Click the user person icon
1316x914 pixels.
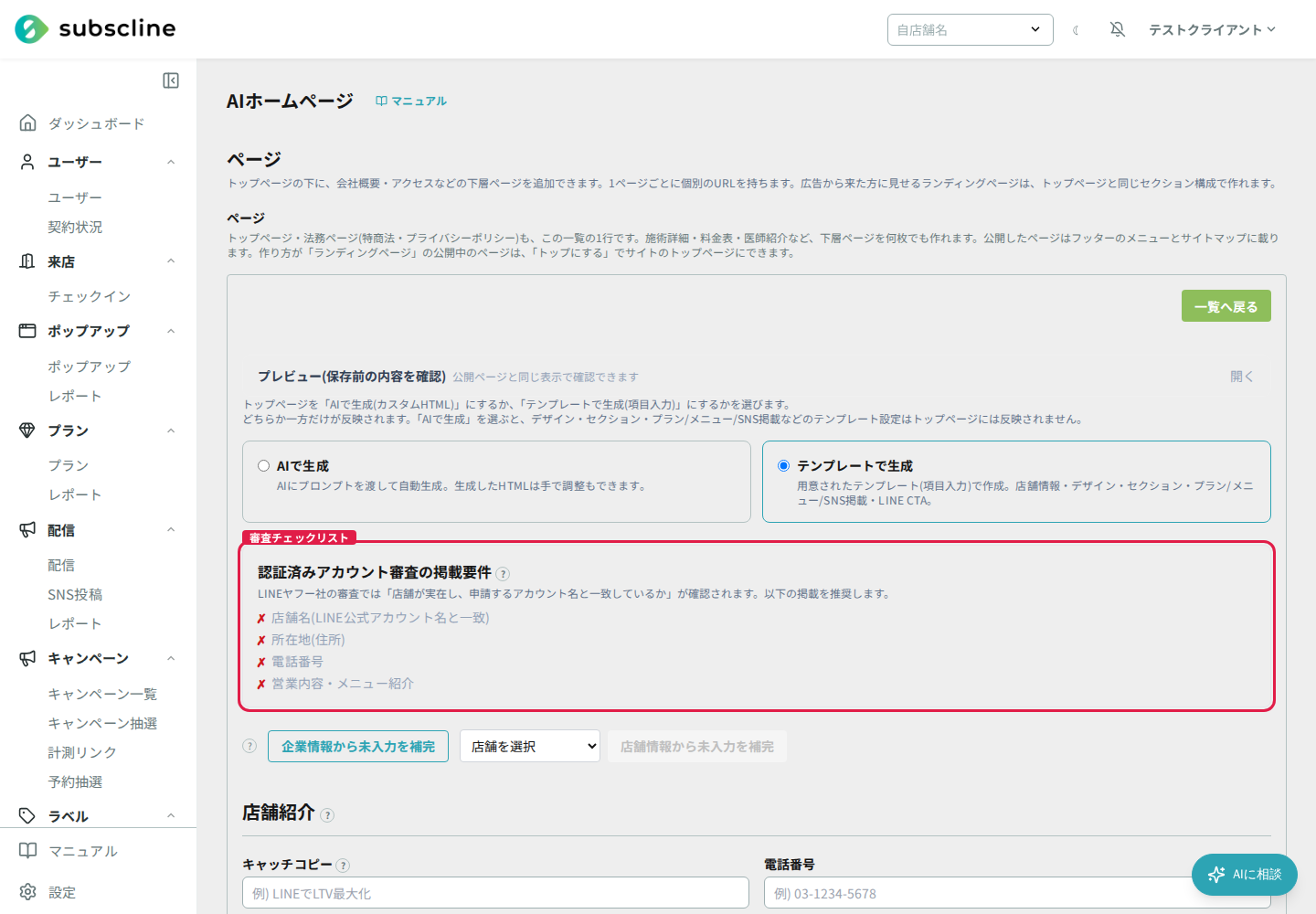point(28,162)
